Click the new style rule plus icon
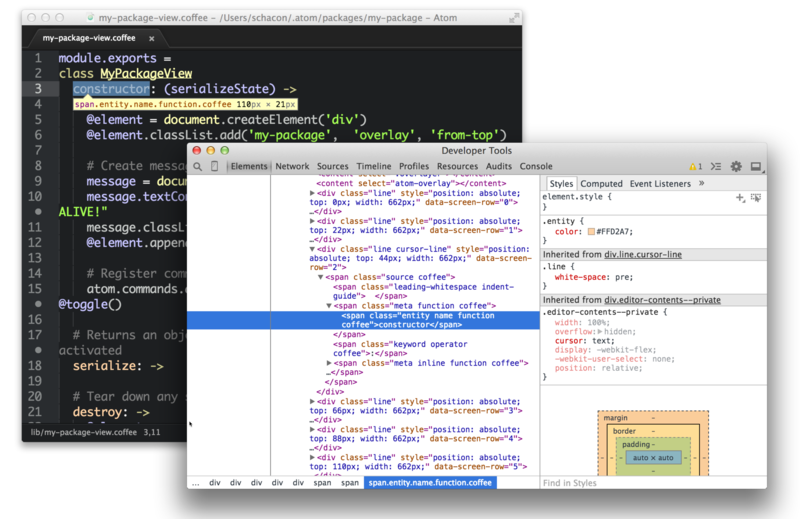The width and height of the screenshot is (800, 519). [x=740, y=198]
